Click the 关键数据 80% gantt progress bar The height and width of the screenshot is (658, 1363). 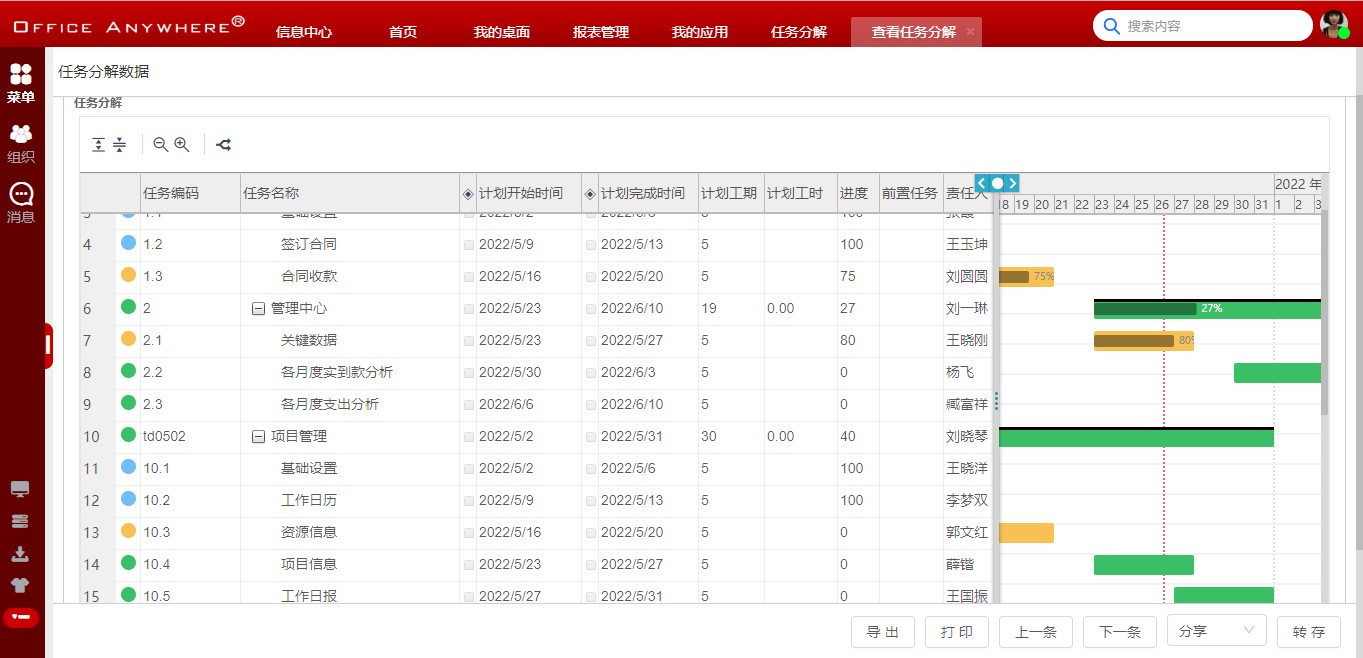pyautogui.click(x=1144, y=341)
